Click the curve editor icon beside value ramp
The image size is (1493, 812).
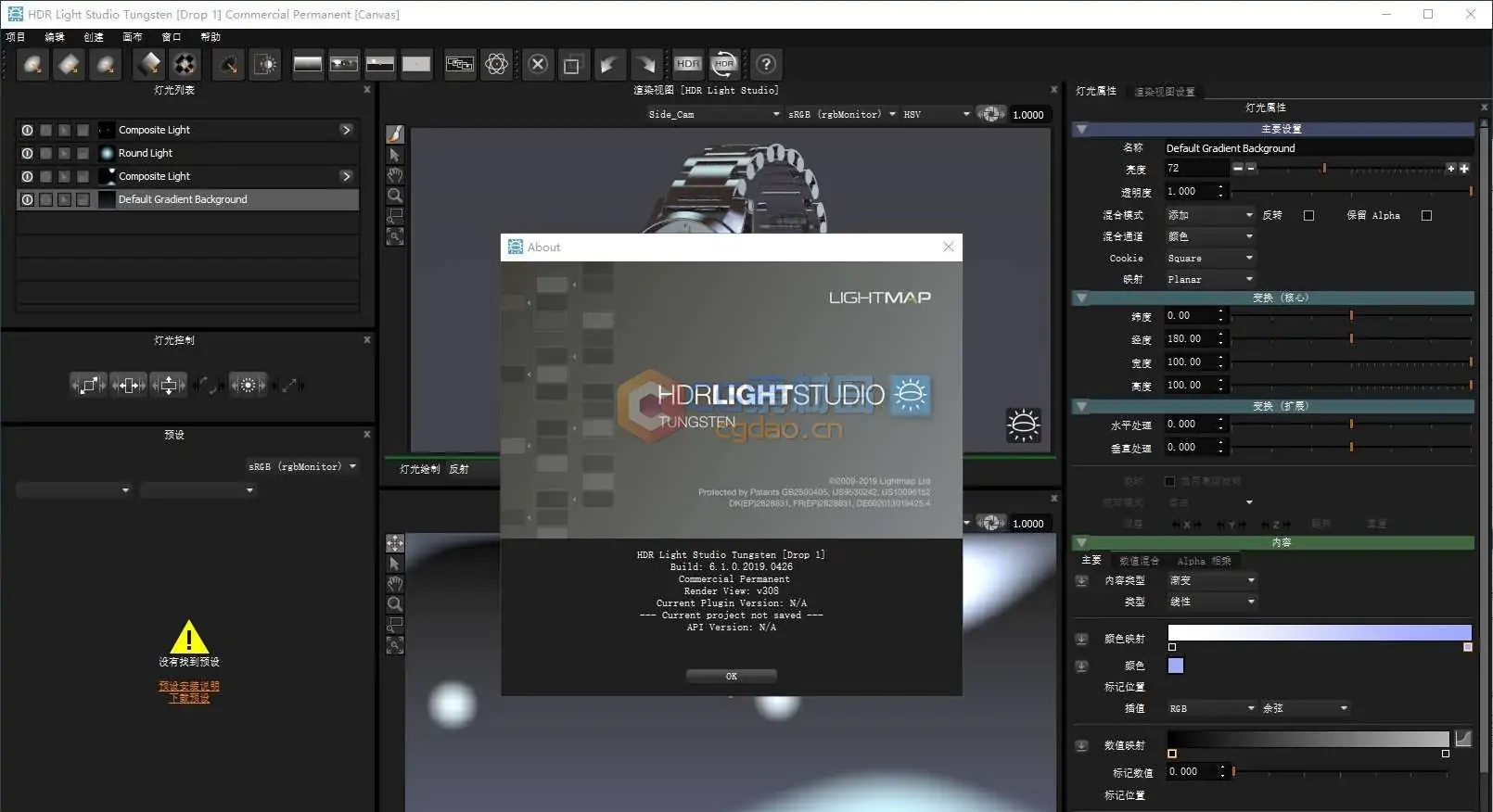point(1463,739)
